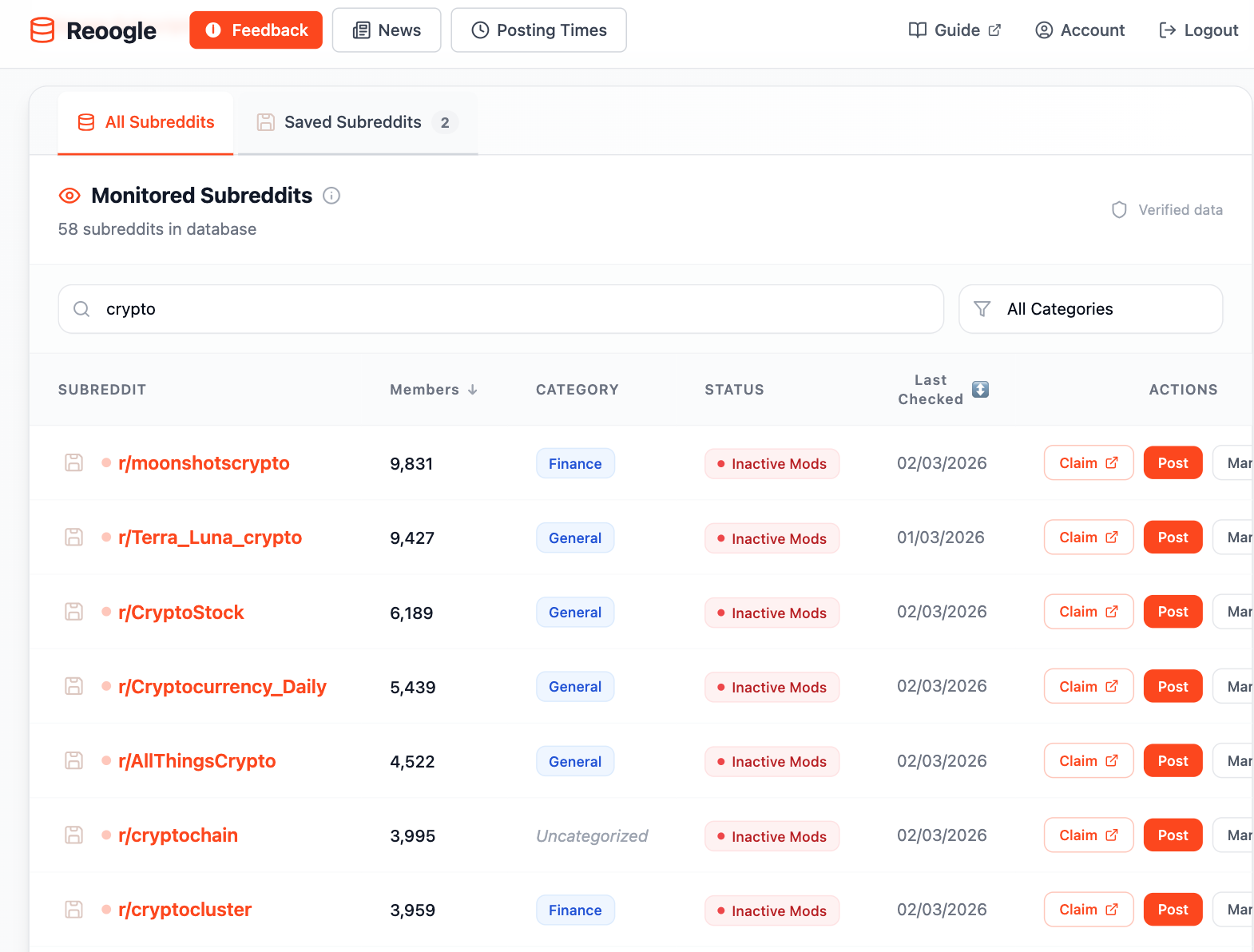The width and height of the screenshot is (1254, 952).
Task: Switch to the Saved Subreddits tab
Action: pyautogui.click(x=357, y=122)
